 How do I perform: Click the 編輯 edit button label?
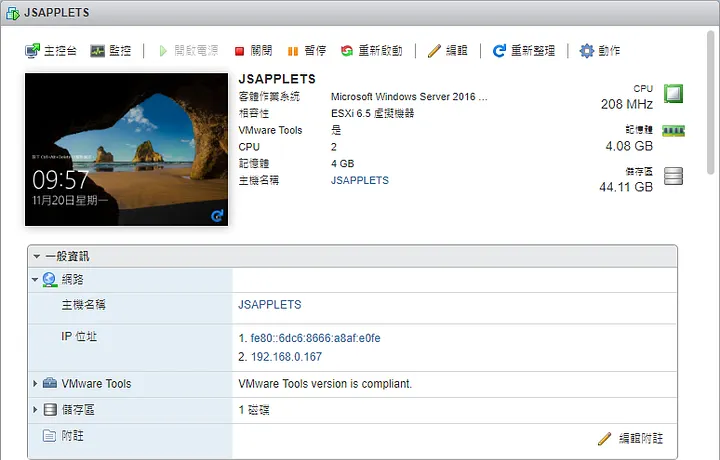[x=456, y=50]
